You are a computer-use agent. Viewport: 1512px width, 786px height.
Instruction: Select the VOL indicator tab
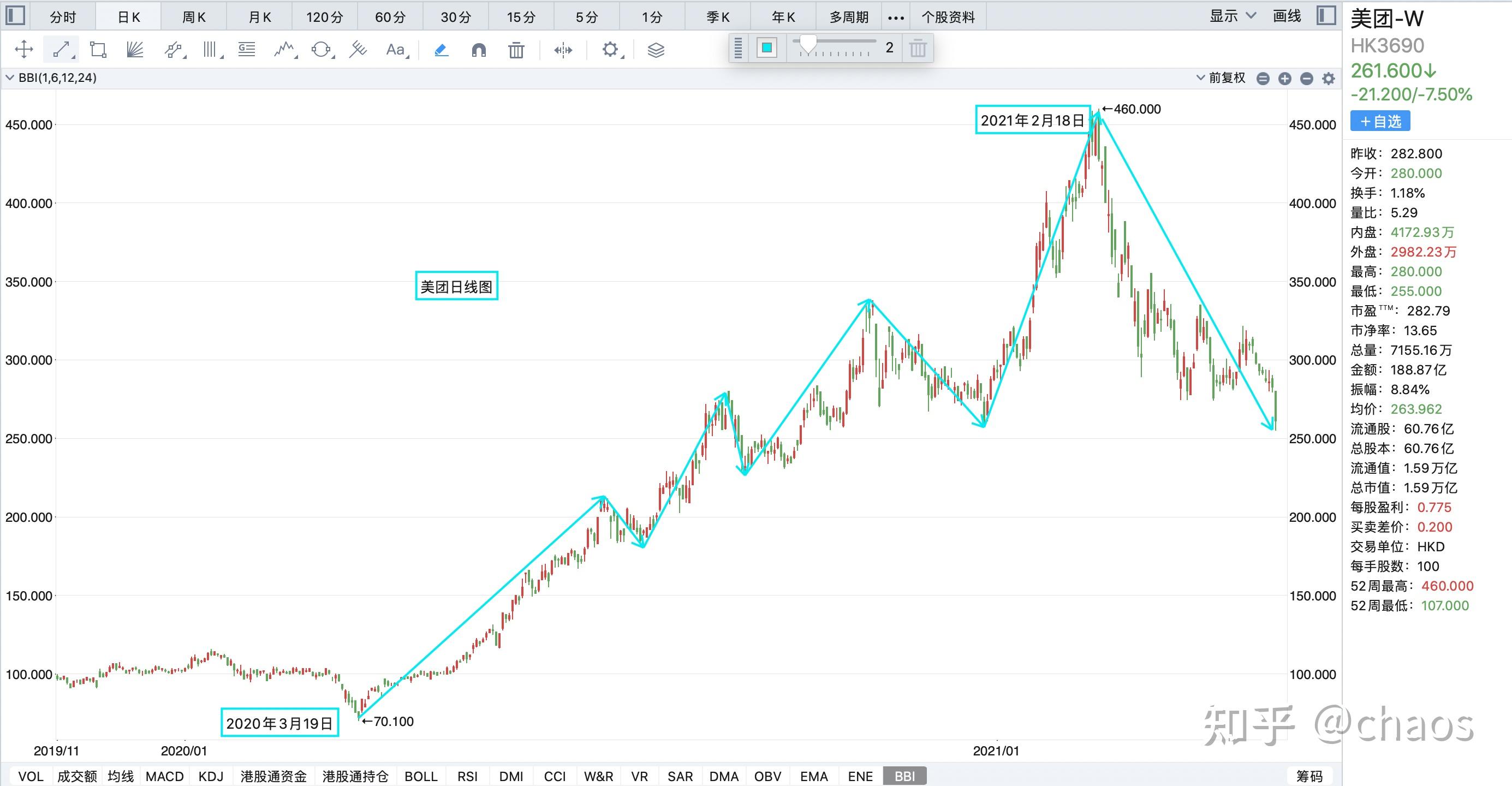(x=31, y=776)
